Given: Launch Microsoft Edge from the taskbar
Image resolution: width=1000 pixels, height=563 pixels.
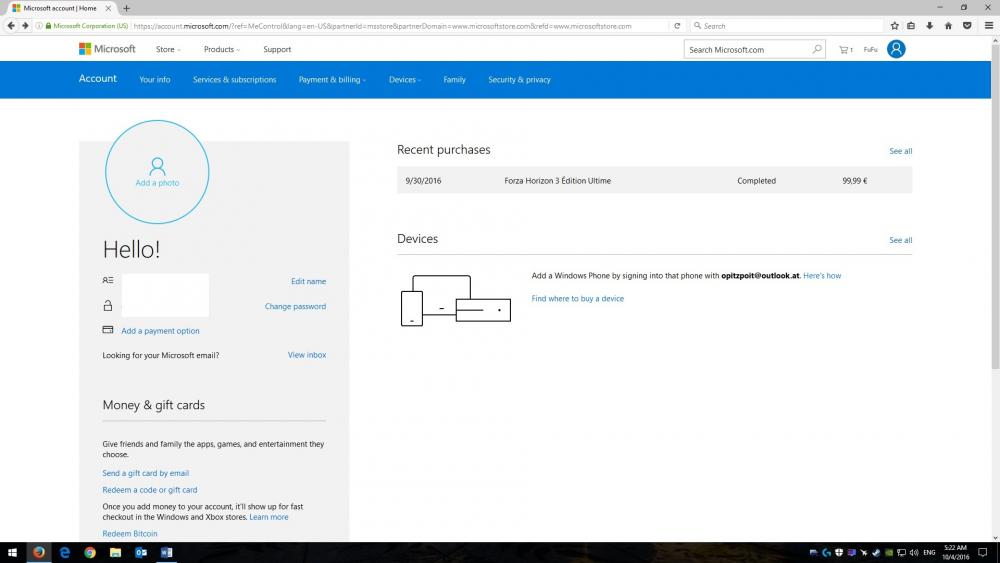Looking at the screenshot, I should (64, 553).
